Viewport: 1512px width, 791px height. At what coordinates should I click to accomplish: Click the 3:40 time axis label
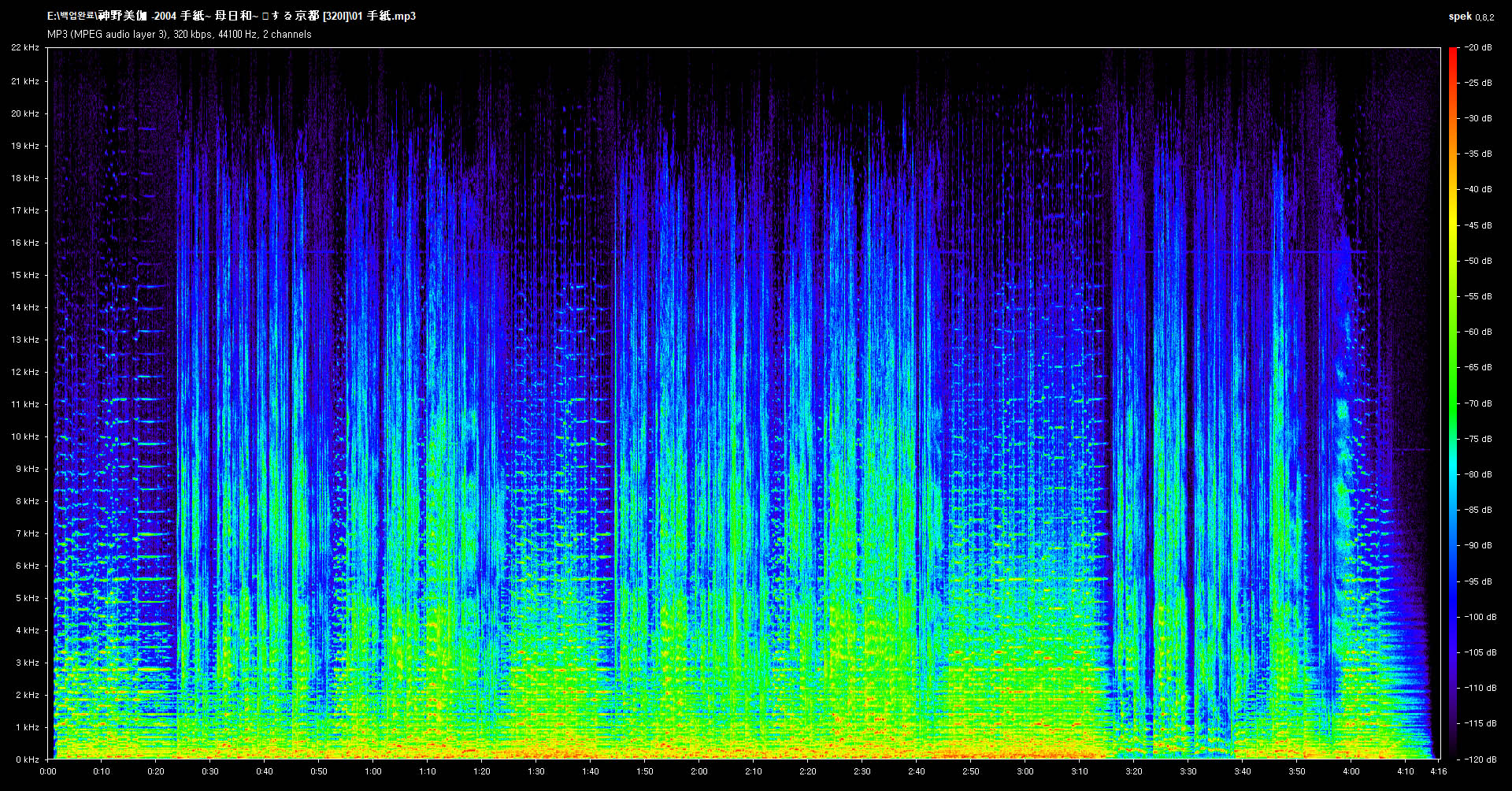[x=1243, y=771]
